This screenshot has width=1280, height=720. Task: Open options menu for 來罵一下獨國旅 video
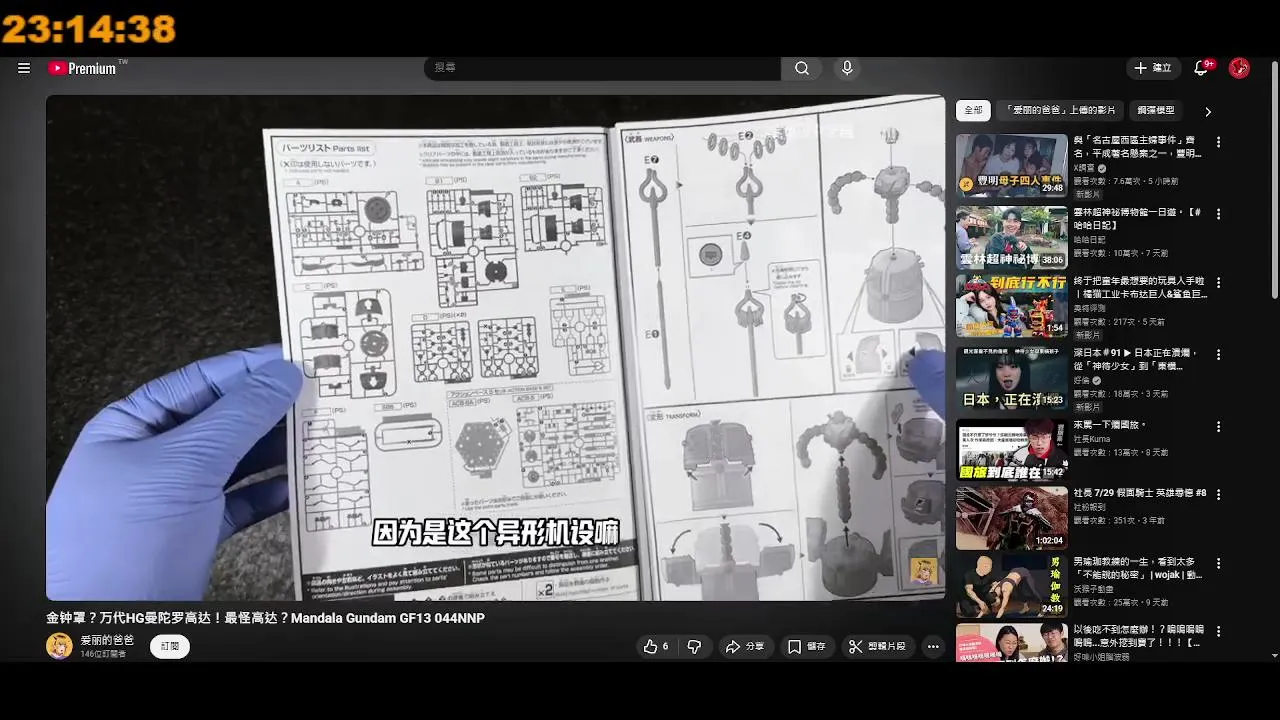pos(1218,426)
